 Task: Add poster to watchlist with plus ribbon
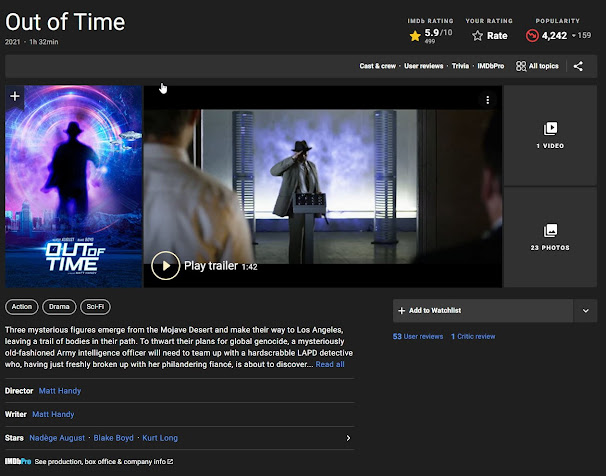15,96
